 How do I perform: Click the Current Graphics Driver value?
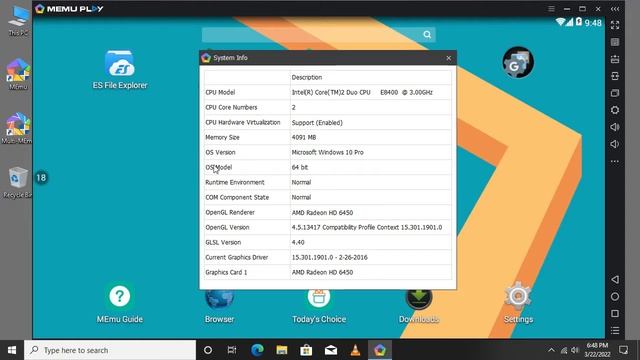[329, 258]
